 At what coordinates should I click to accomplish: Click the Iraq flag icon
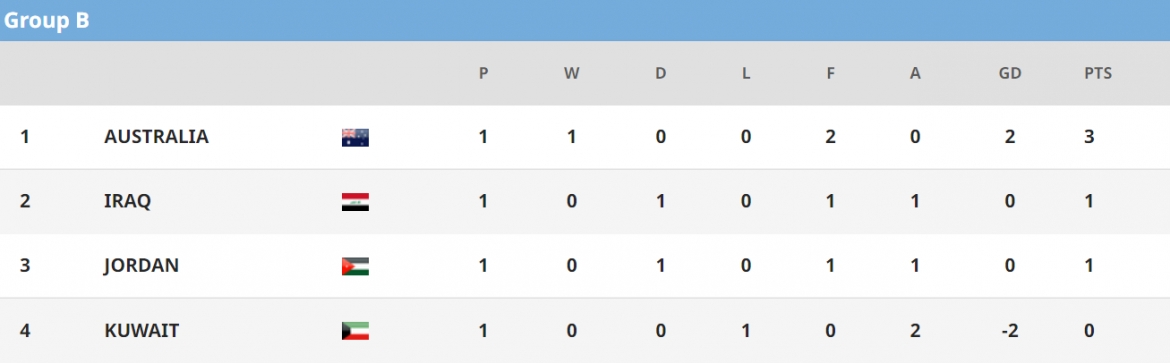click(x=355, y=202)
